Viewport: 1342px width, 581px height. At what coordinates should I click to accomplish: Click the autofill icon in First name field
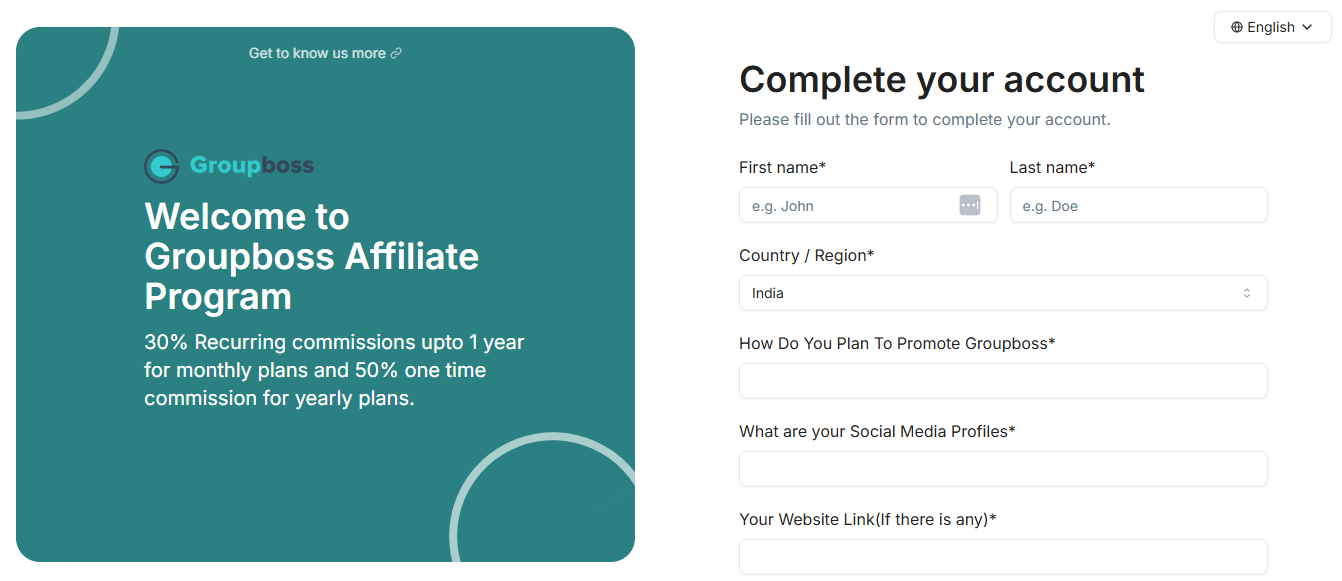coord(969,205)
